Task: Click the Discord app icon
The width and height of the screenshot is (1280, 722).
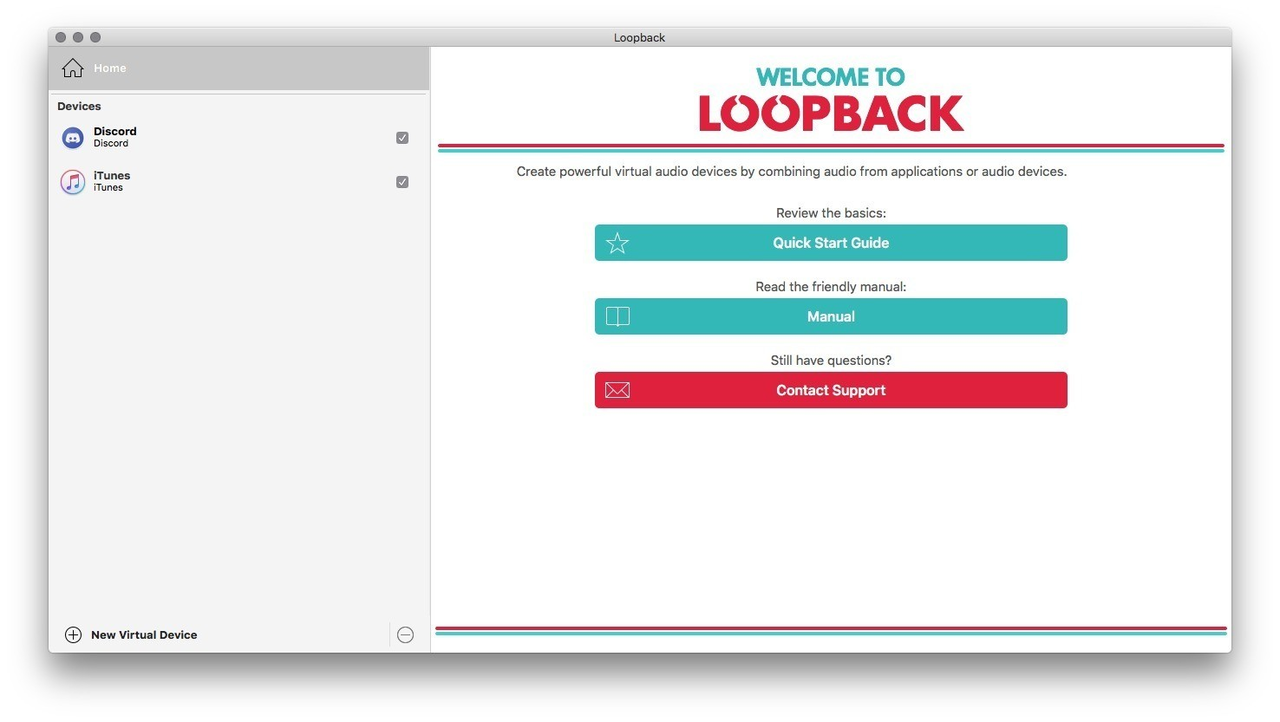Action: click(x=73, y=138)
